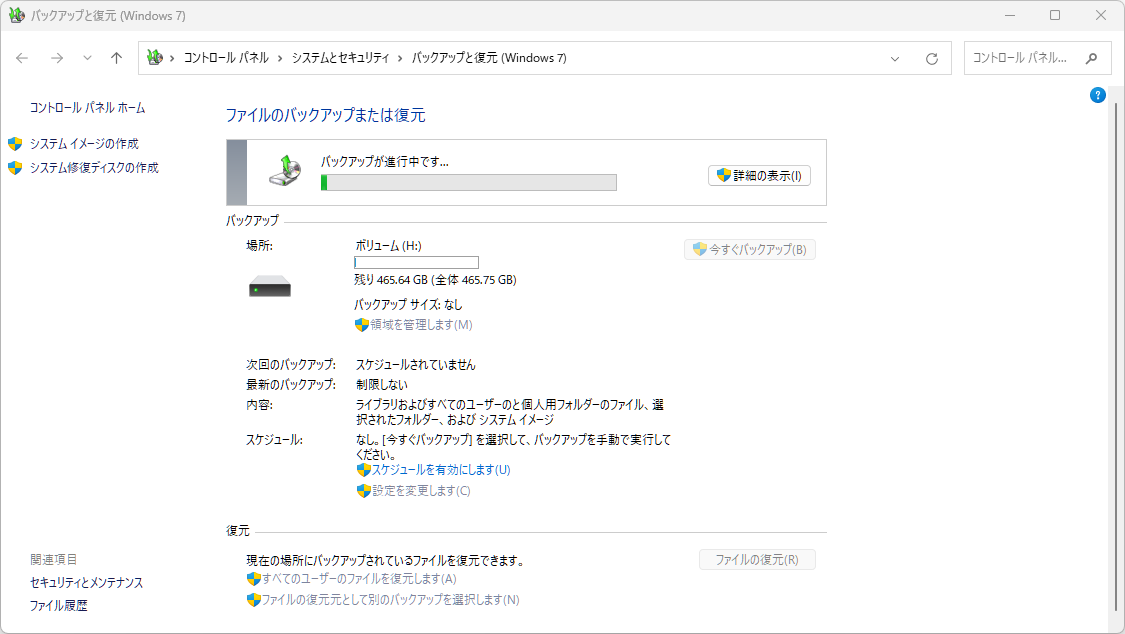Go back with the back arrow

(x=22, y=58)
